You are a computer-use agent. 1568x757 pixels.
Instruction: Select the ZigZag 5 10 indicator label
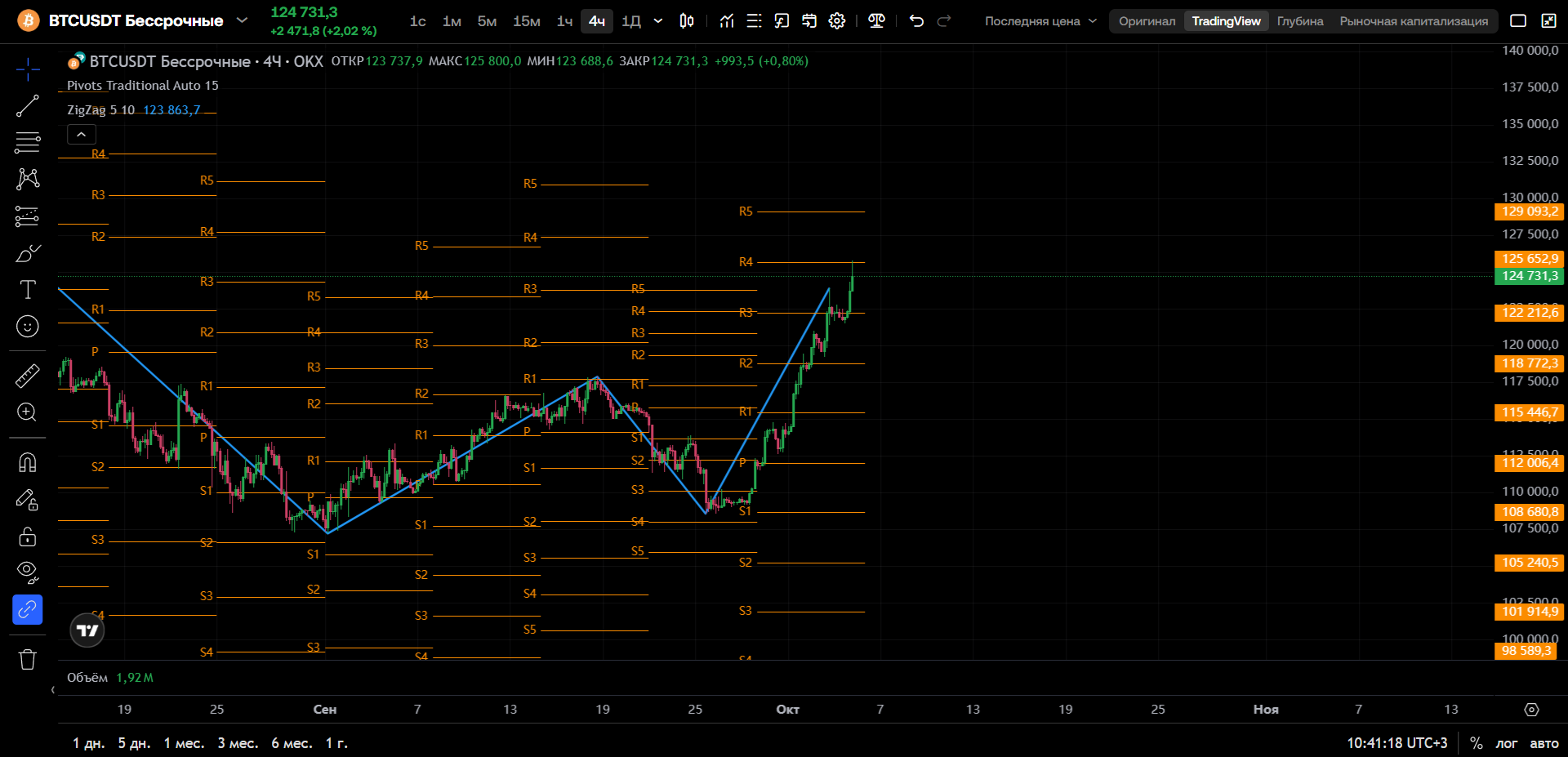[100, 110]
